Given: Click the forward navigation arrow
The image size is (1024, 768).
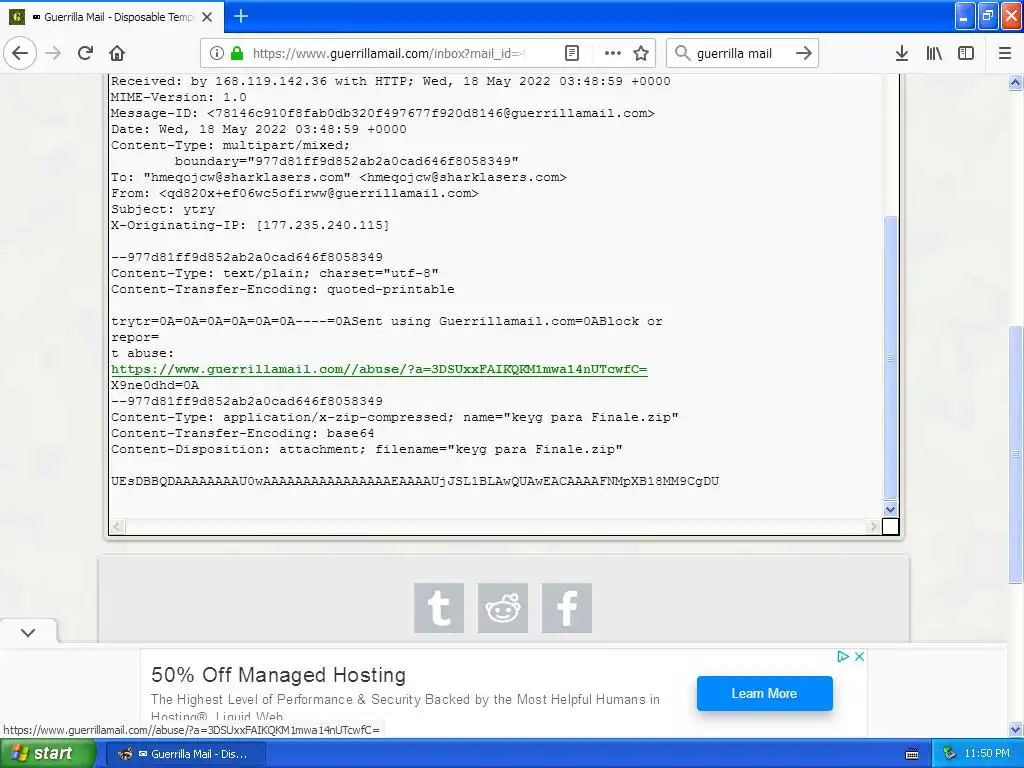Looking at the screenshot, I should click(x=53, y=54).
